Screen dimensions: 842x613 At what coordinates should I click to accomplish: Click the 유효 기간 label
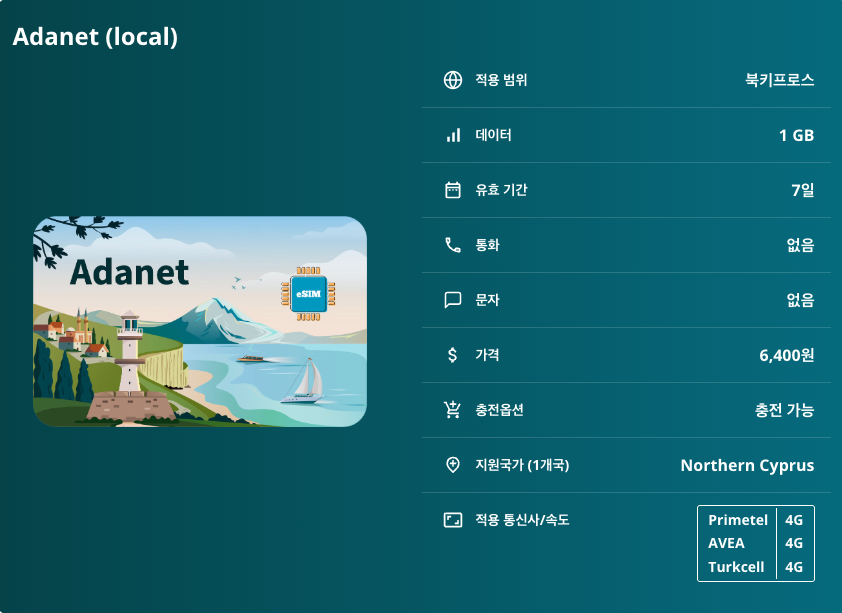501,190
